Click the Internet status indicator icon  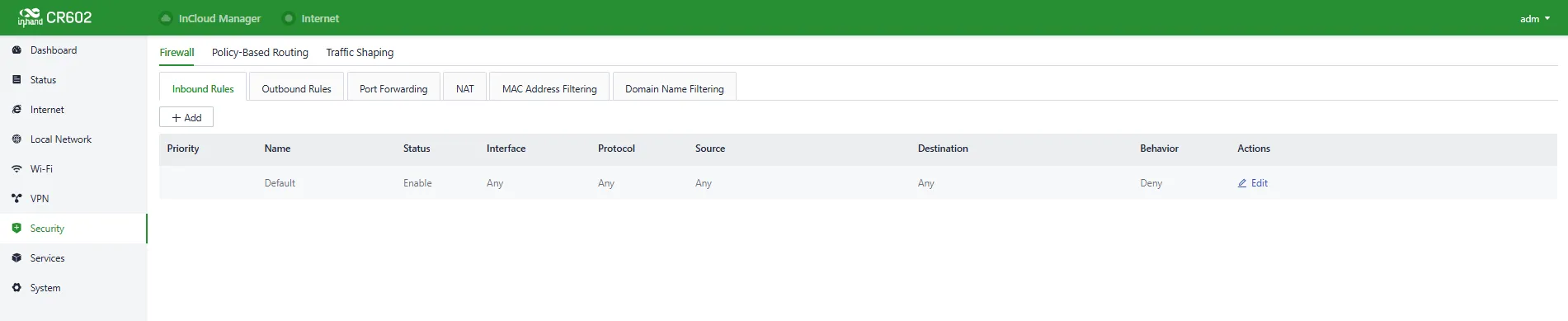[289, 18]
